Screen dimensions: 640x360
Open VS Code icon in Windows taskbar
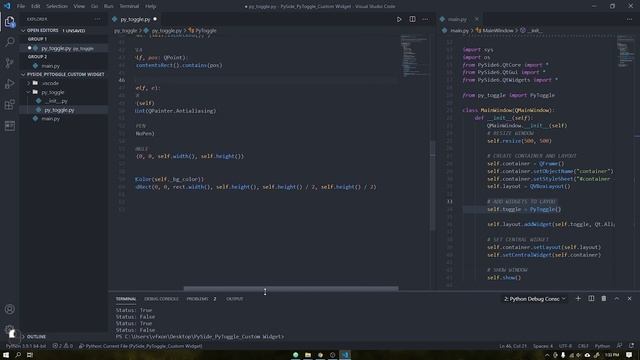(x=345, y=355)
